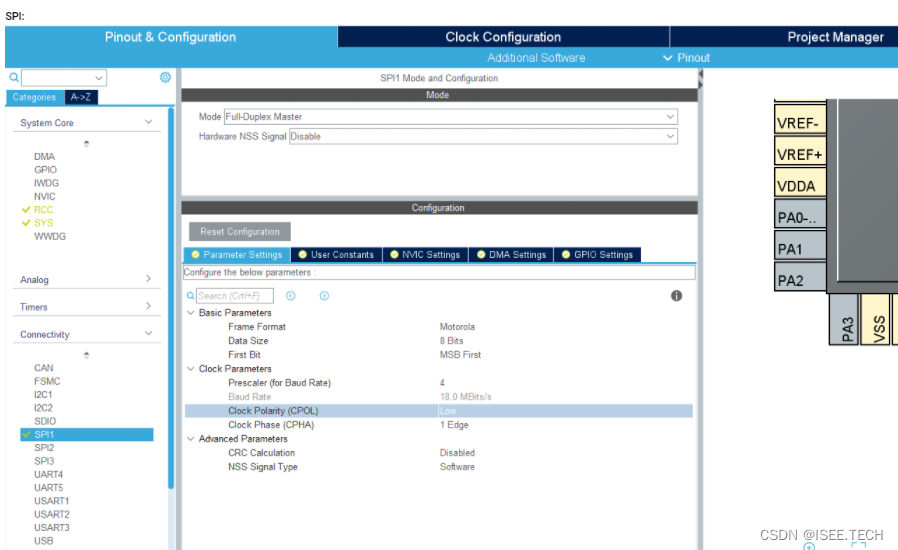Viewport: 898px width, 550px height.
Task: Open Hardware NSS Signal dropdown
Action: click(483, 136)
